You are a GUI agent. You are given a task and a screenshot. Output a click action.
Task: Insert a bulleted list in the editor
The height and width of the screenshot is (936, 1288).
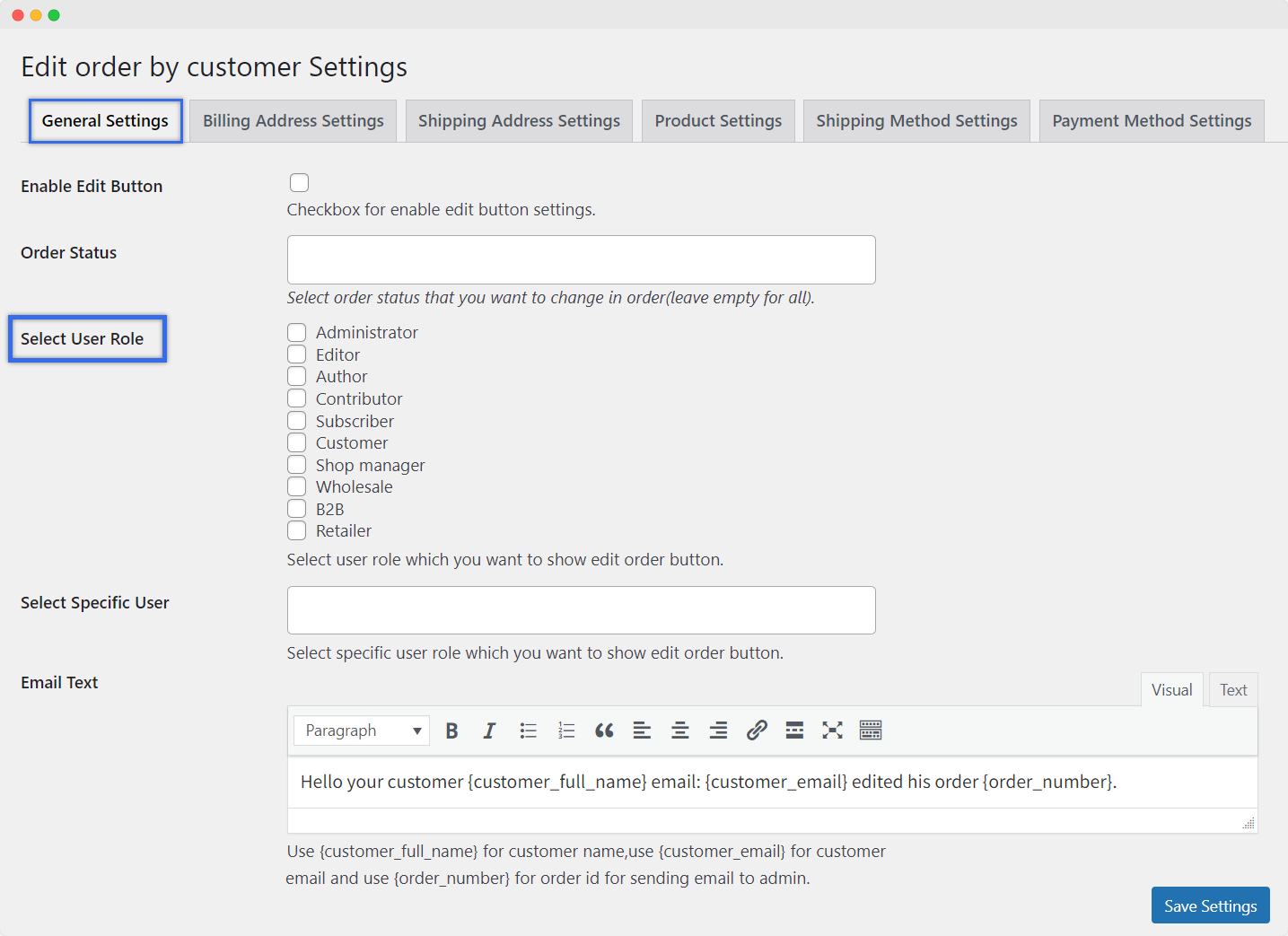pyautogui.click(x=528, y=730)
